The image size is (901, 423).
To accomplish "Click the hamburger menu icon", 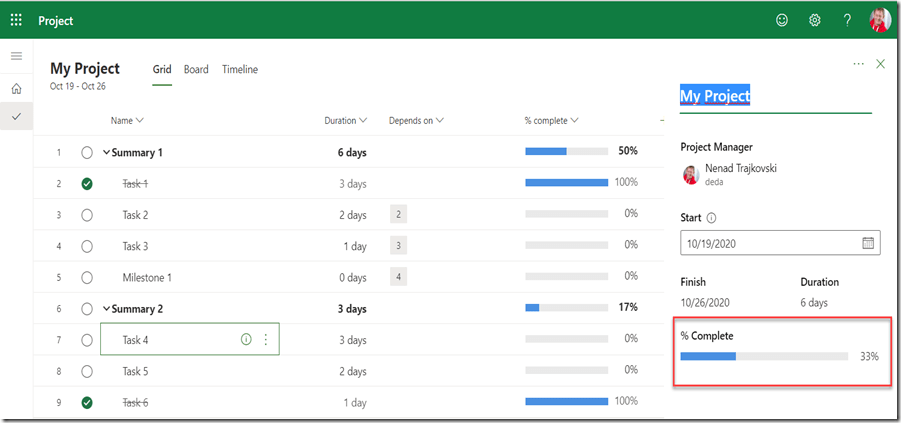I will (x=16, y=56).
